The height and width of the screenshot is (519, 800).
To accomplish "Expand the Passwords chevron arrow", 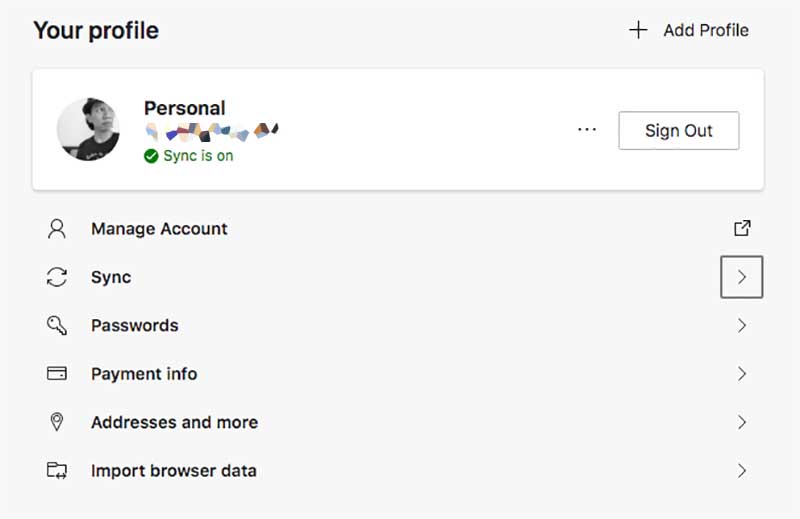I will pyautogui.click(x=742, y=325).
